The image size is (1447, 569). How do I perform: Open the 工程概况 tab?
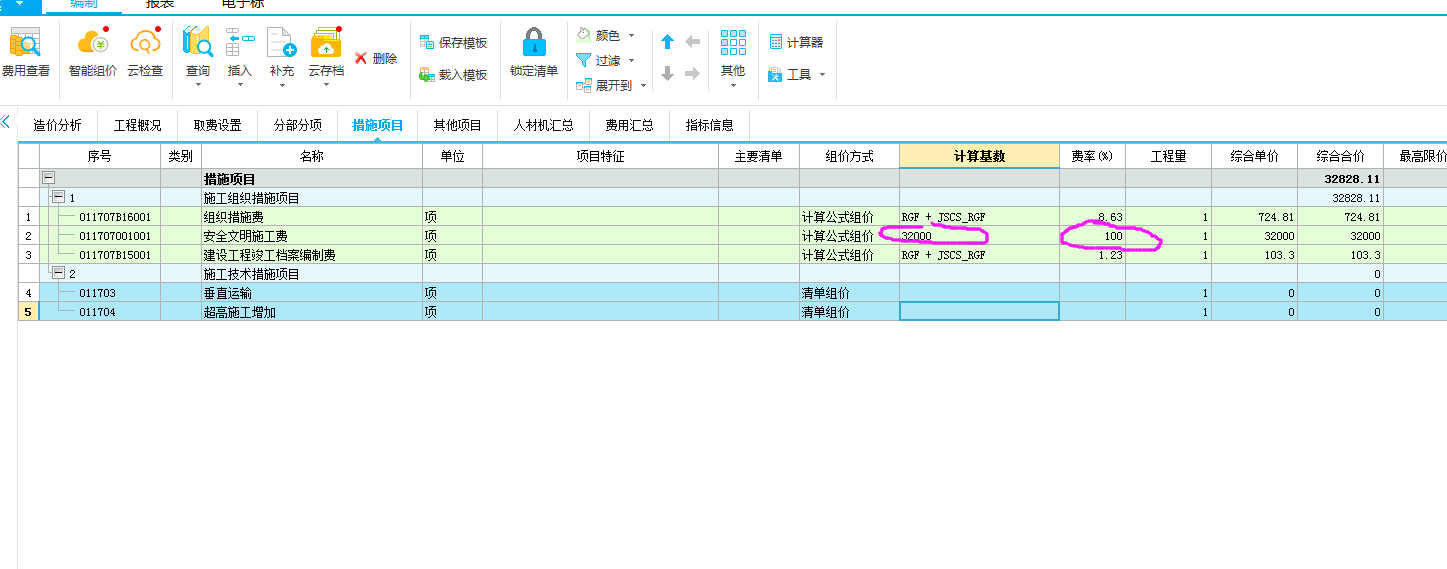(x=137, y=125)
